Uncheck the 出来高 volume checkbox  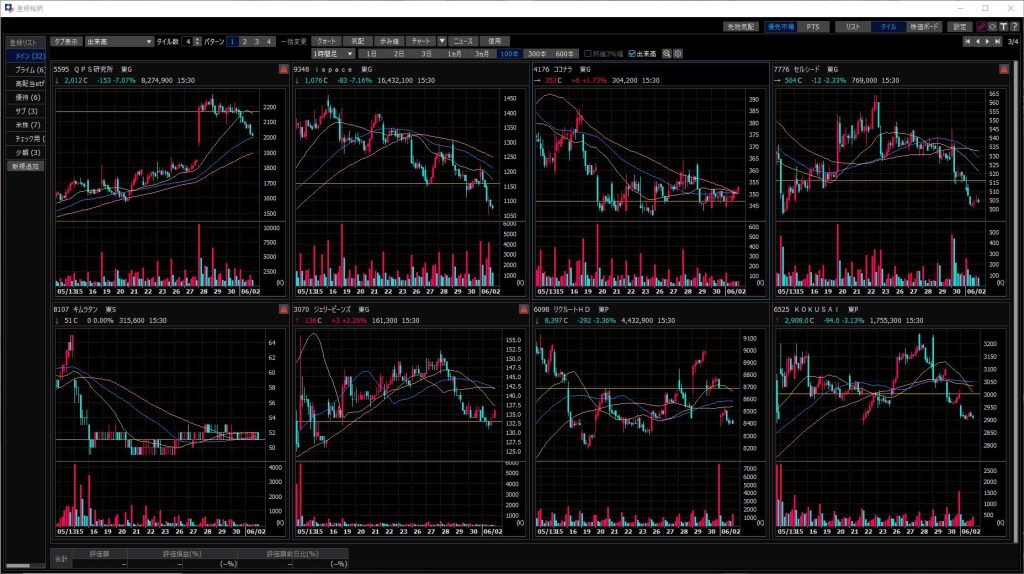tap(632, 53)
